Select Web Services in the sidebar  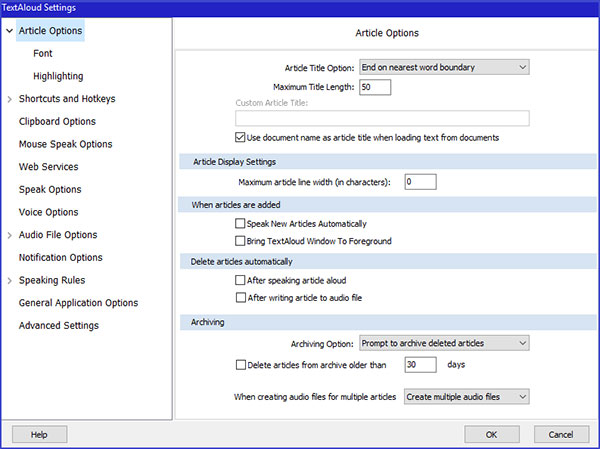[x=49, y=167]
